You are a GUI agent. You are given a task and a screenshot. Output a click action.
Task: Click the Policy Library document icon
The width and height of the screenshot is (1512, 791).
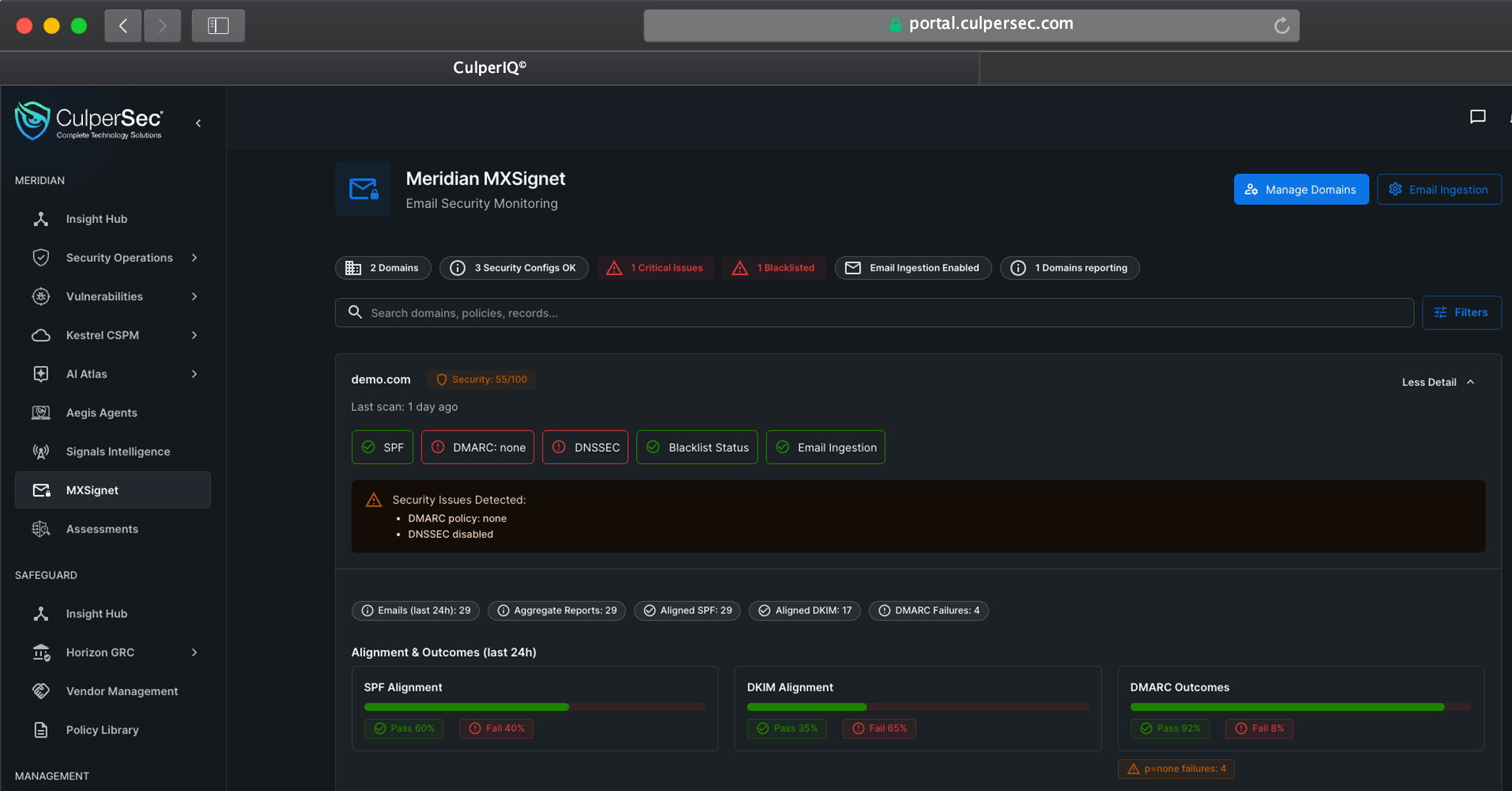tap(41, 730)
